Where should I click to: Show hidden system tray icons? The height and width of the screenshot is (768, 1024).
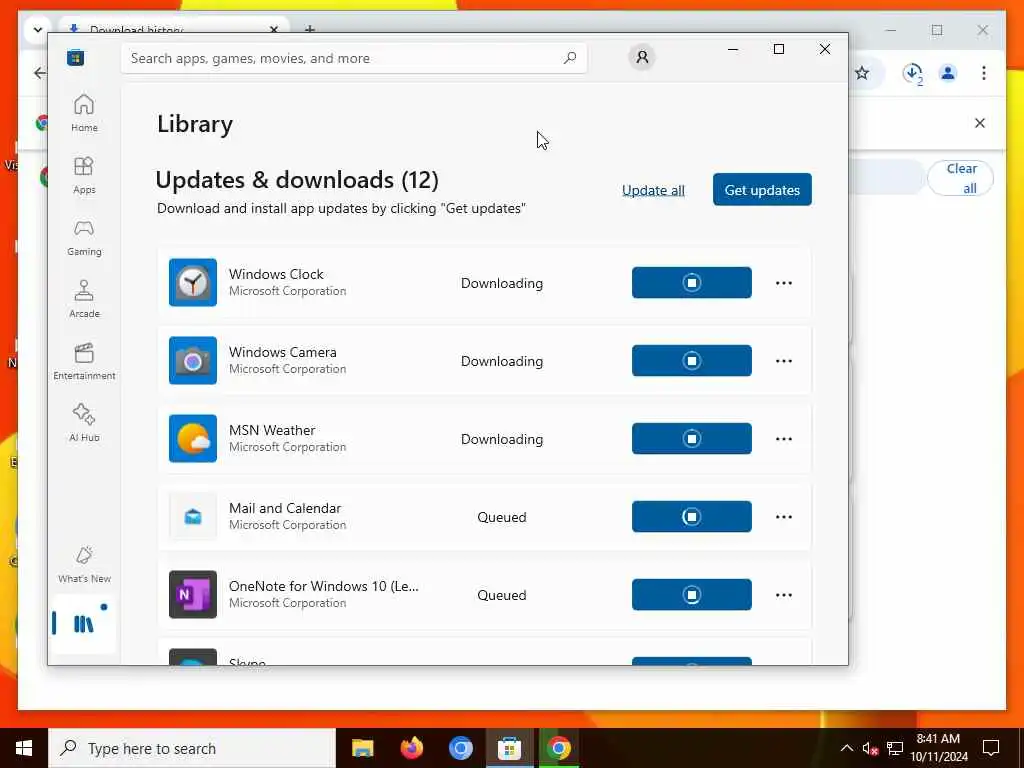coord(846,748)
